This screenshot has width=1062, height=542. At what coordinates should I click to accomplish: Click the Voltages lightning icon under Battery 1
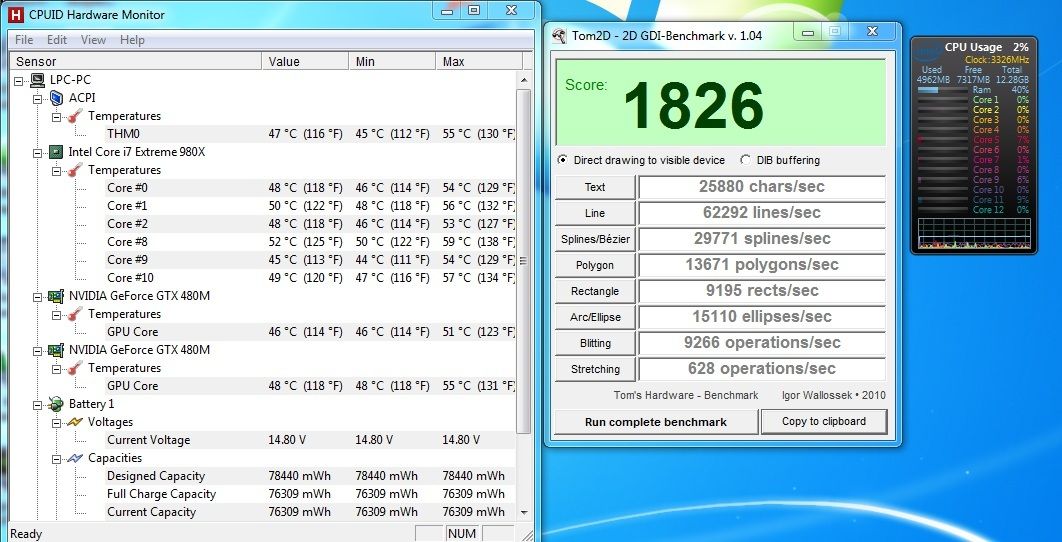pos(75,422)
